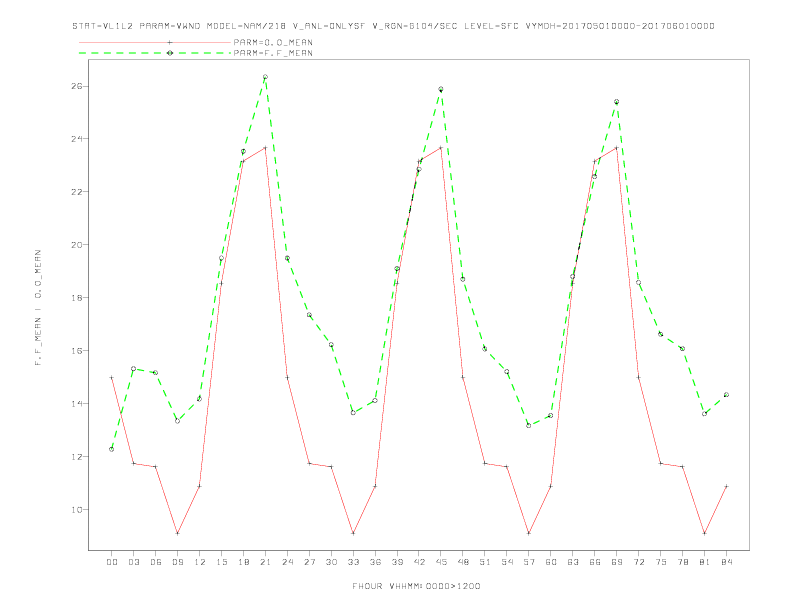The width and height of the screenshot is (792, 612).
Task: Select red plus data point at hour 00
Action: click(x=112, y=377)
